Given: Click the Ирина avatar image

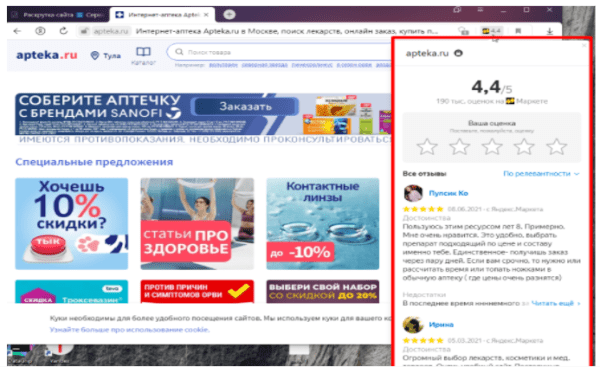Looking at the screenshot, I should [x=413, y=325].
